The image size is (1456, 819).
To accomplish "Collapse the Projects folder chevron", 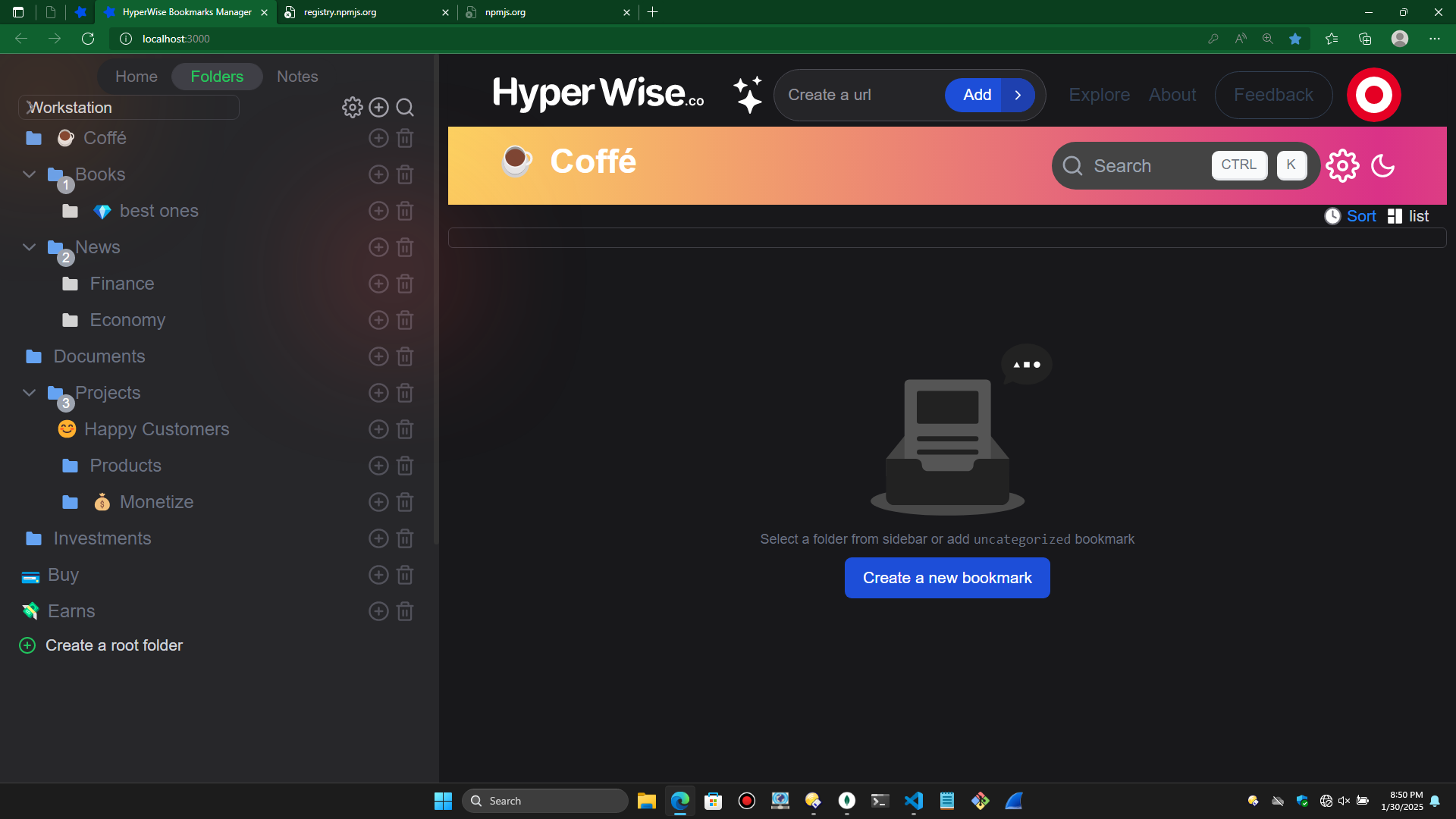I will click(x=29, y=393).
